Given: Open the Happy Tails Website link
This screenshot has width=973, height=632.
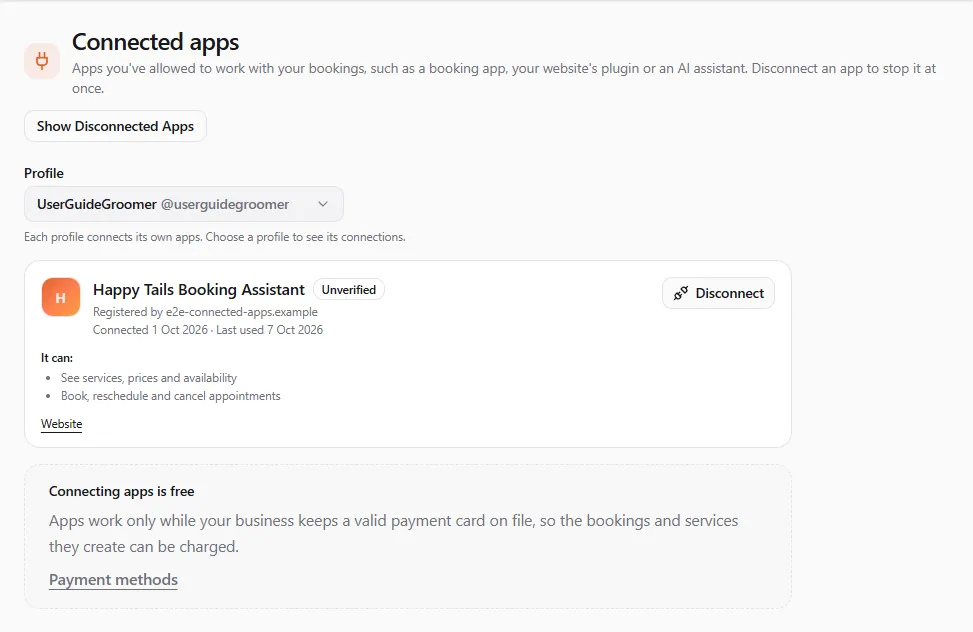Looking at the screenshot, I should point(61,424).
